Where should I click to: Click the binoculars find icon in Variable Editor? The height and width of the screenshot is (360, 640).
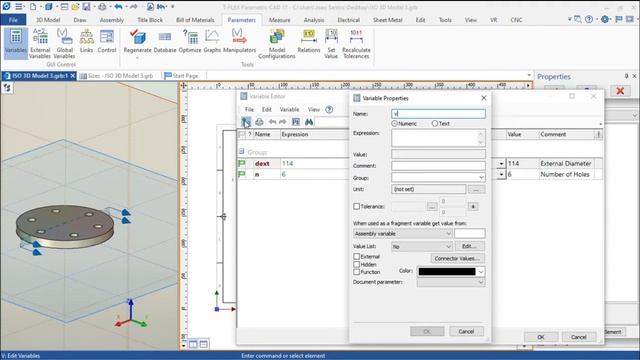(x=309, y=122)
